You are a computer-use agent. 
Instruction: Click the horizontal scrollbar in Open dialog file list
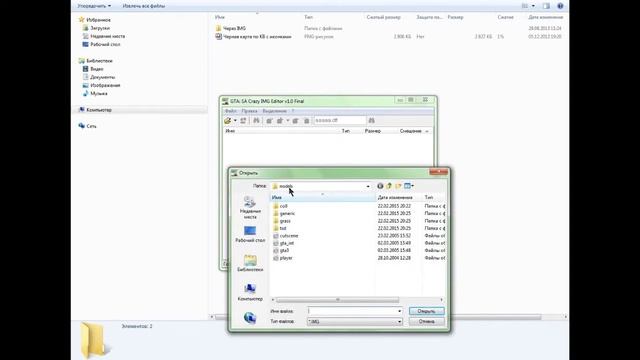point(338,300)
